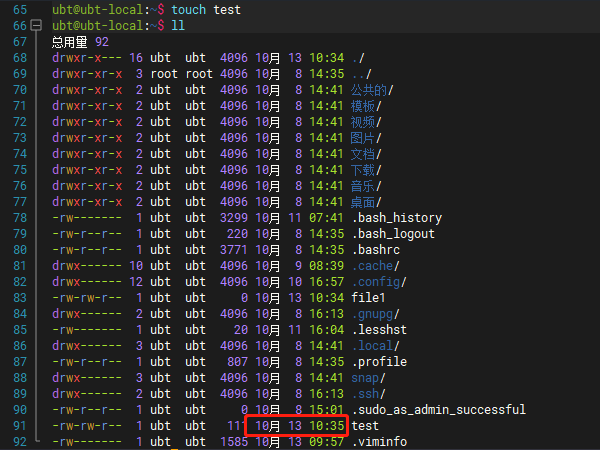Image resolution: width=600 pixels, height=450 pixels.
Task: Click the .profile file name
Action: pyautogui.click(x=379, y=362)
